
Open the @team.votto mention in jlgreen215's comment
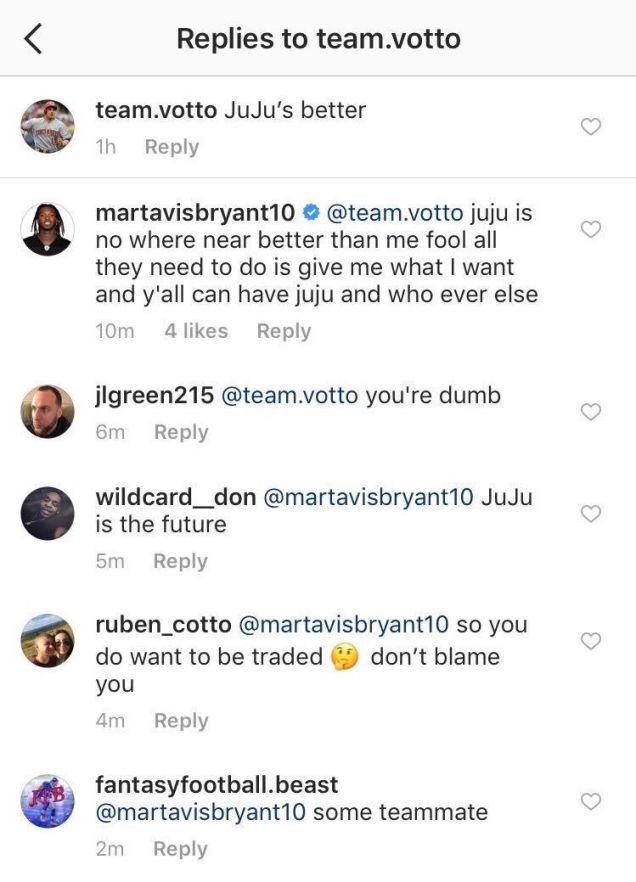click(x=288, y=396)
